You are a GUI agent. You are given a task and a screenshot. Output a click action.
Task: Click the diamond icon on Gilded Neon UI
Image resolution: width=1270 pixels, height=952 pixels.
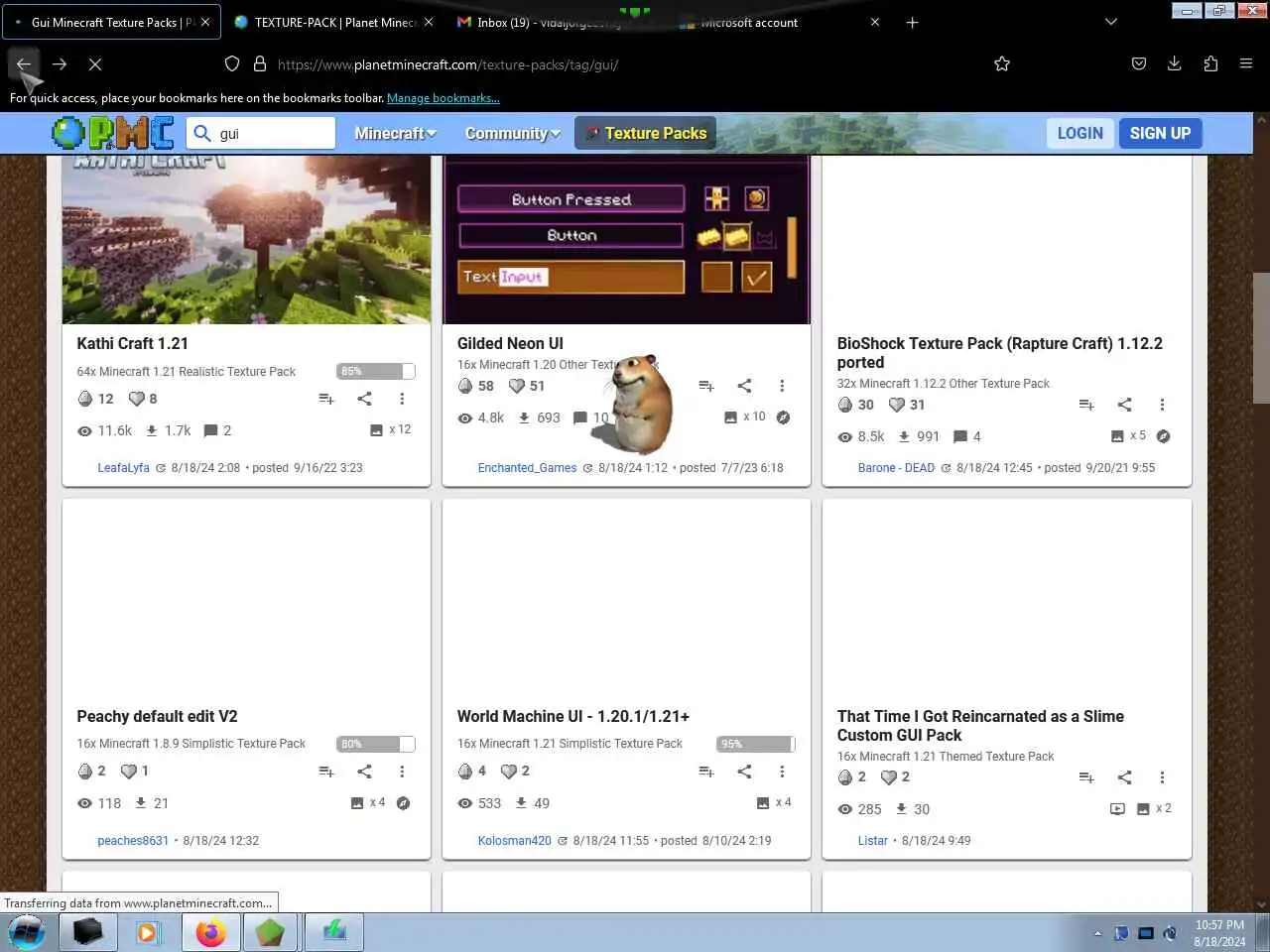click(465, 386)
